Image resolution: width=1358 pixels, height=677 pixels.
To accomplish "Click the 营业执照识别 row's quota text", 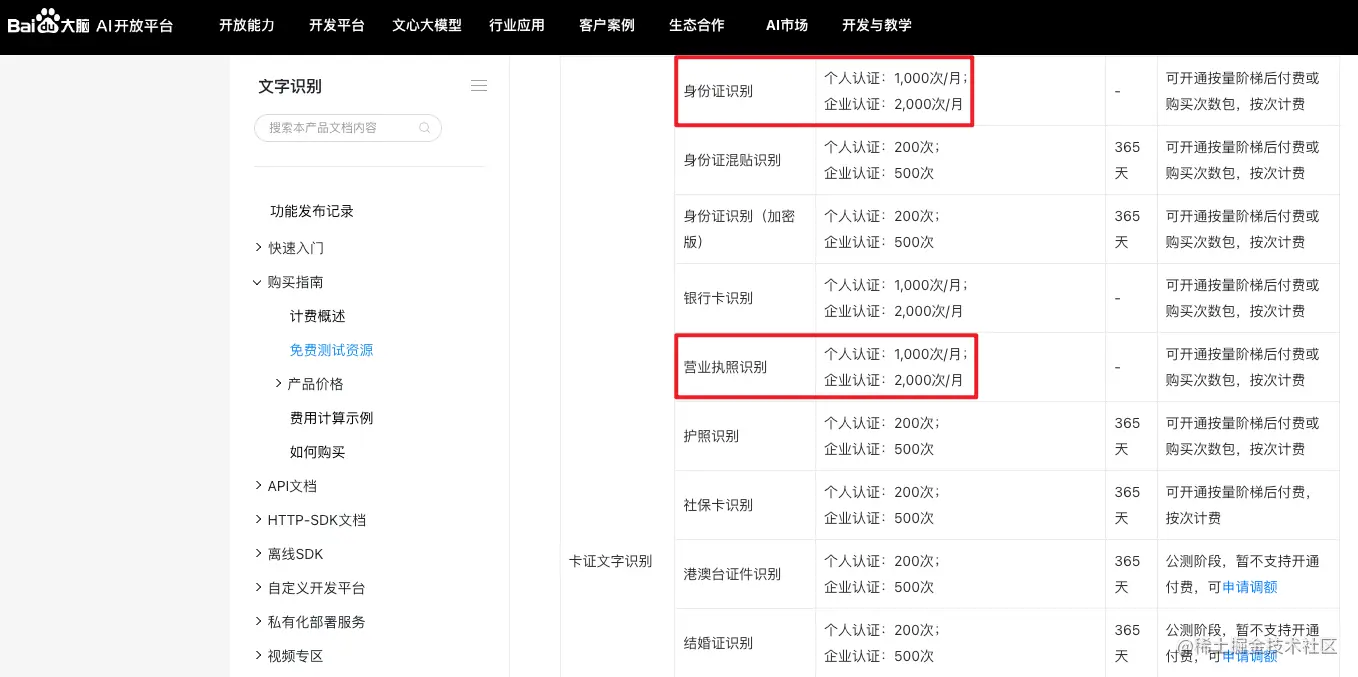I will pyautogui.click(x=896, y=367).
